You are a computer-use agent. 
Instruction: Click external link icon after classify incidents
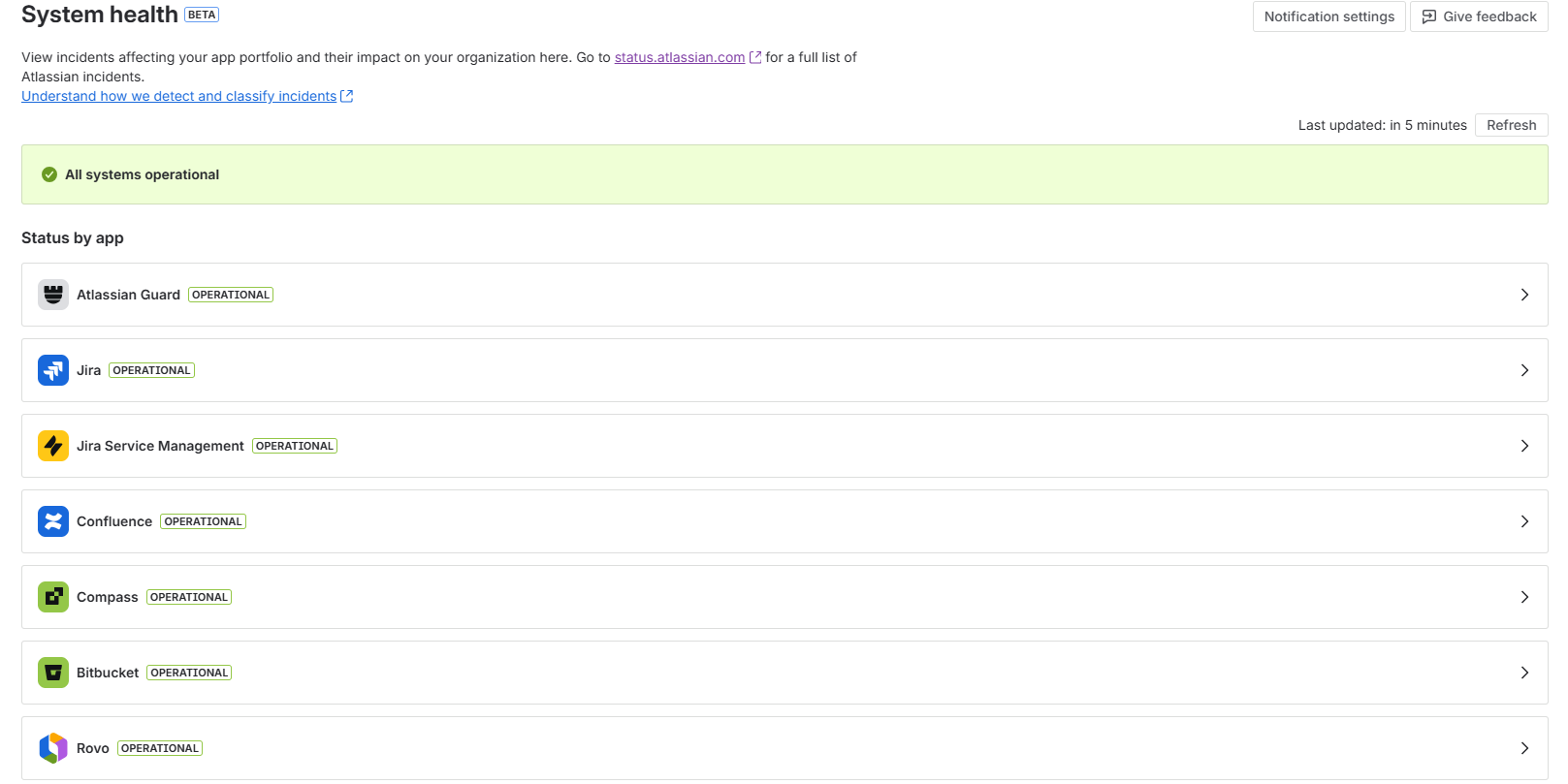[347, 96]
